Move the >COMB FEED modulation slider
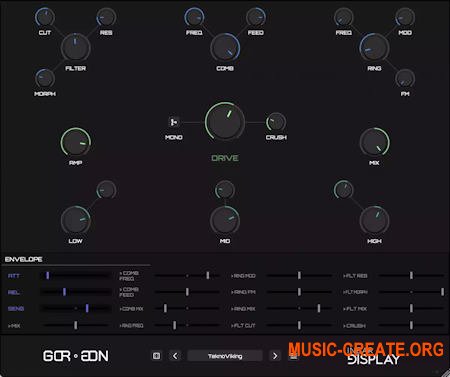This screenshot has width=450, height=377. coord(187,292)
